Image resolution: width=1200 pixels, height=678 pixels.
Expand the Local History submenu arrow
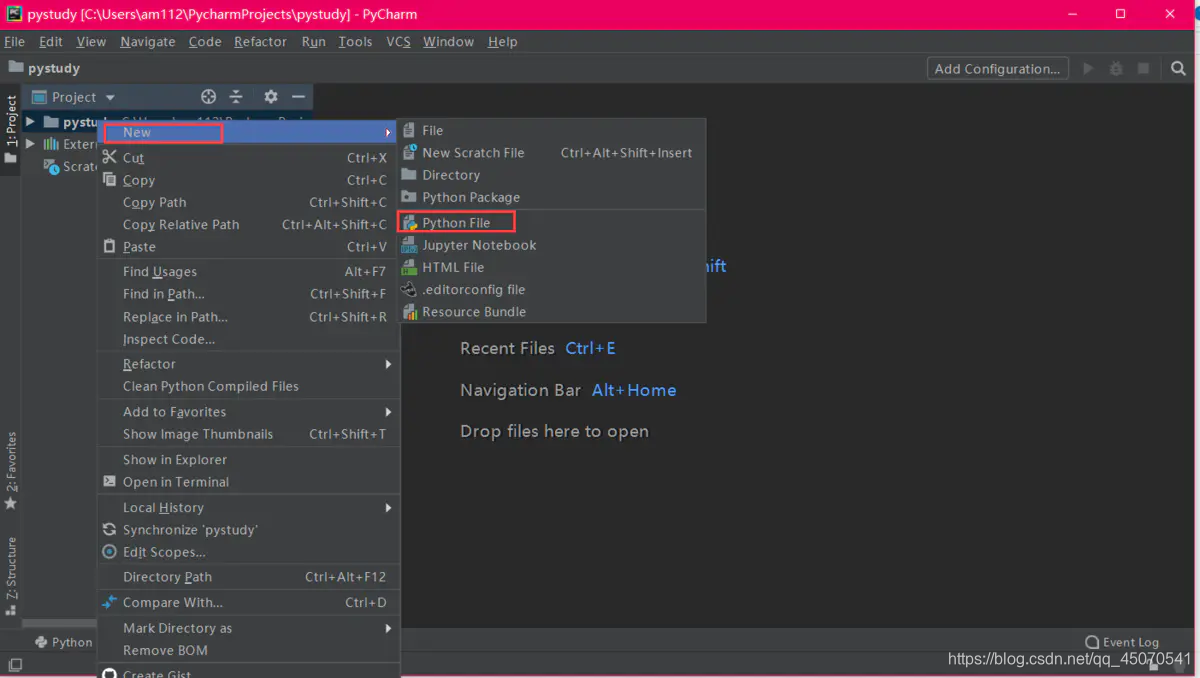388,507
